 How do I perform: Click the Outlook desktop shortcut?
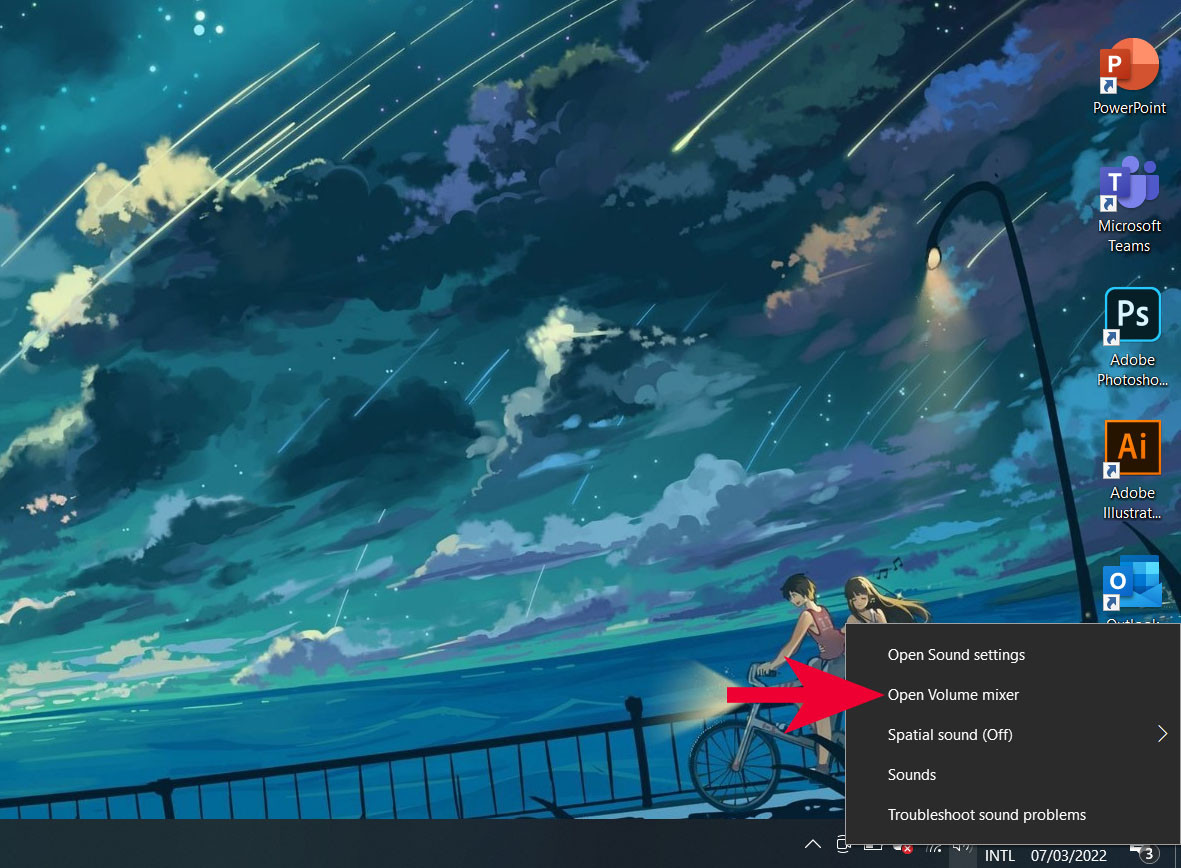tap(1132, 586)
